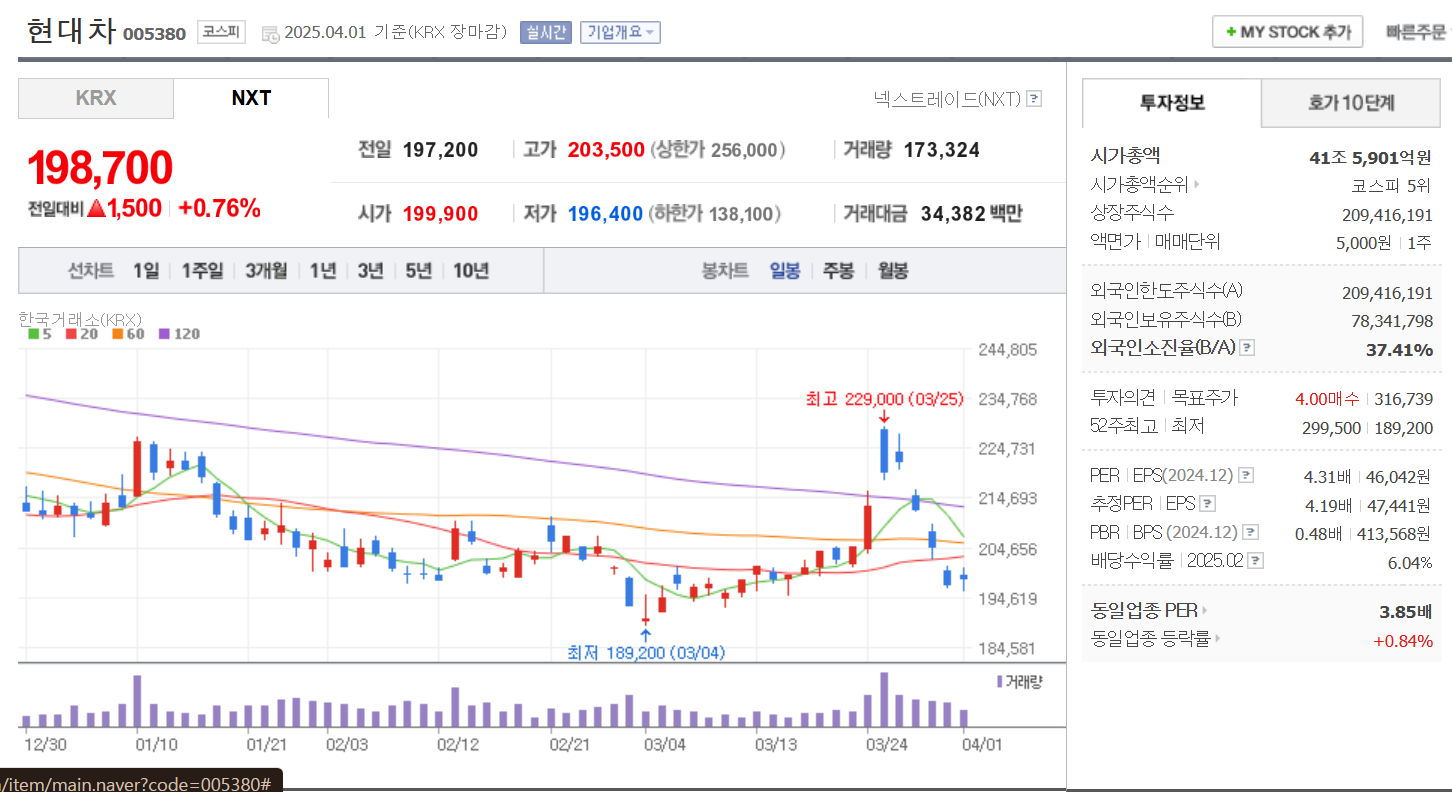Viewport: 1452px width, 792px height.
Task: Expand 동일업종 PER arrow link
Action: [x=1204, y=610]
